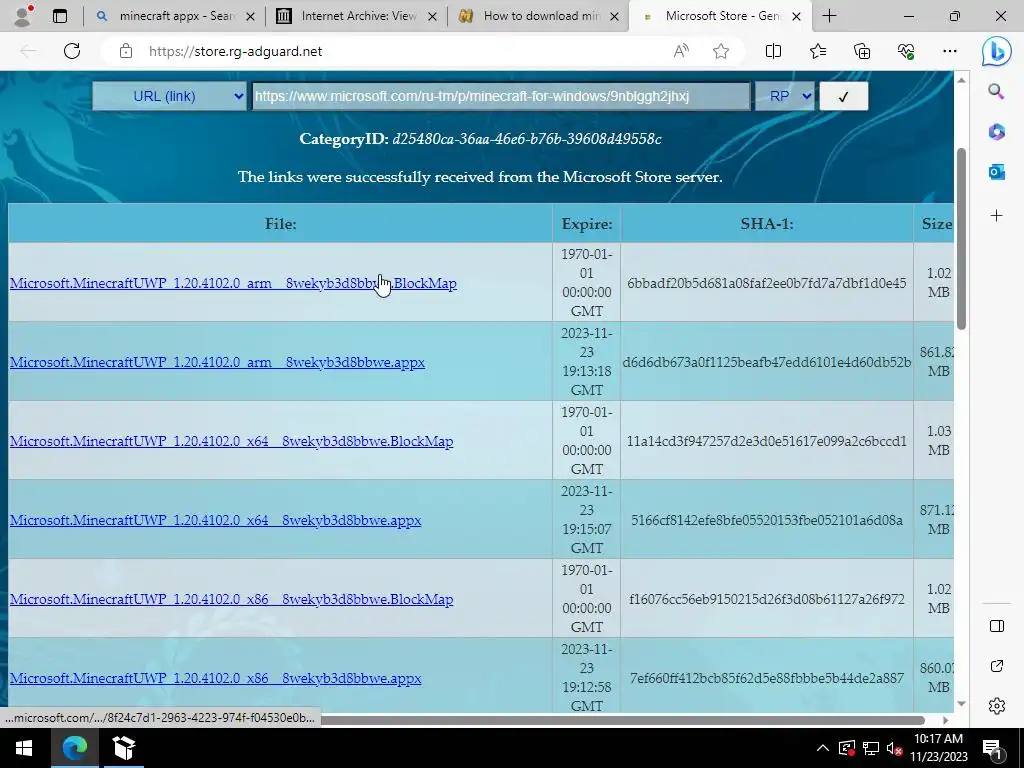Open sidebar settings gear
The height and width of the screenshot is (768, 1024).
click(x=997, y=706)
